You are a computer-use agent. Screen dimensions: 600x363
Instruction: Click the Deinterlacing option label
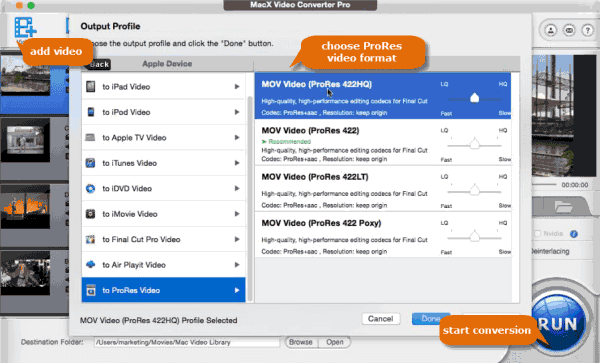(551, 251)
